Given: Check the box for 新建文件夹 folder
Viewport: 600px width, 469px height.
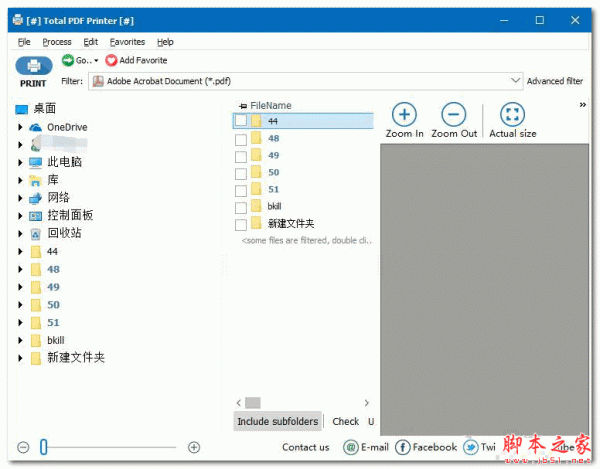Looking at the screenshot, I should click(x=241, y=225).
